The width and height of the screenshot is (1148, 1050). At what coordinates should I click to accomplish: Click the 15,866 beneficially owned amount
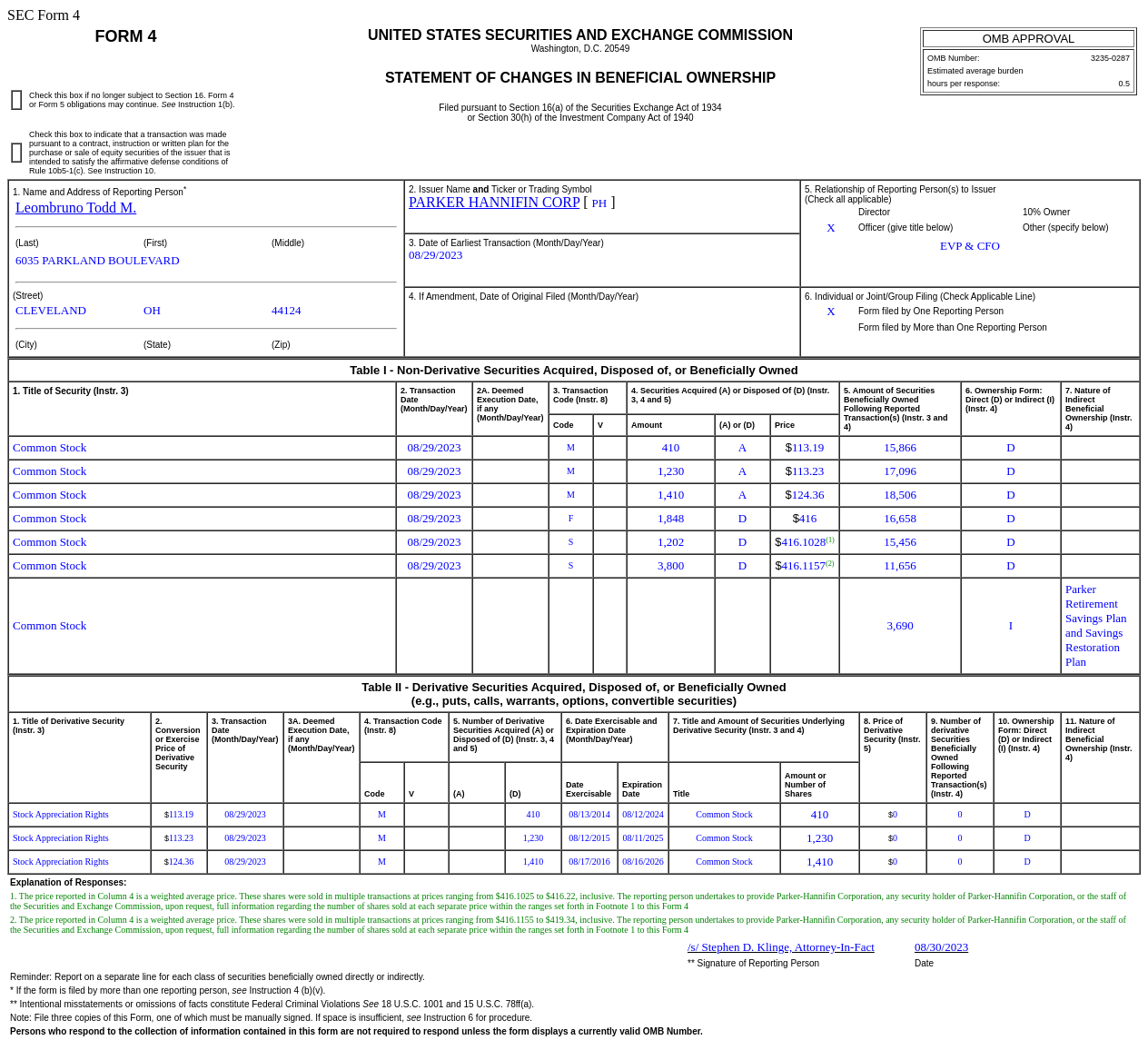pos(900,448)
